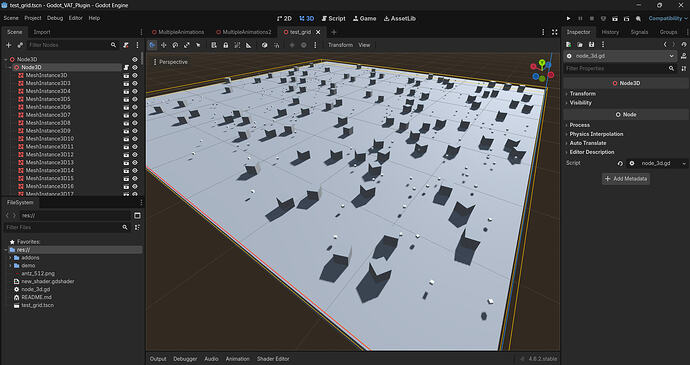Open the Project menu
690x365 pixels.
click(33, 18)
